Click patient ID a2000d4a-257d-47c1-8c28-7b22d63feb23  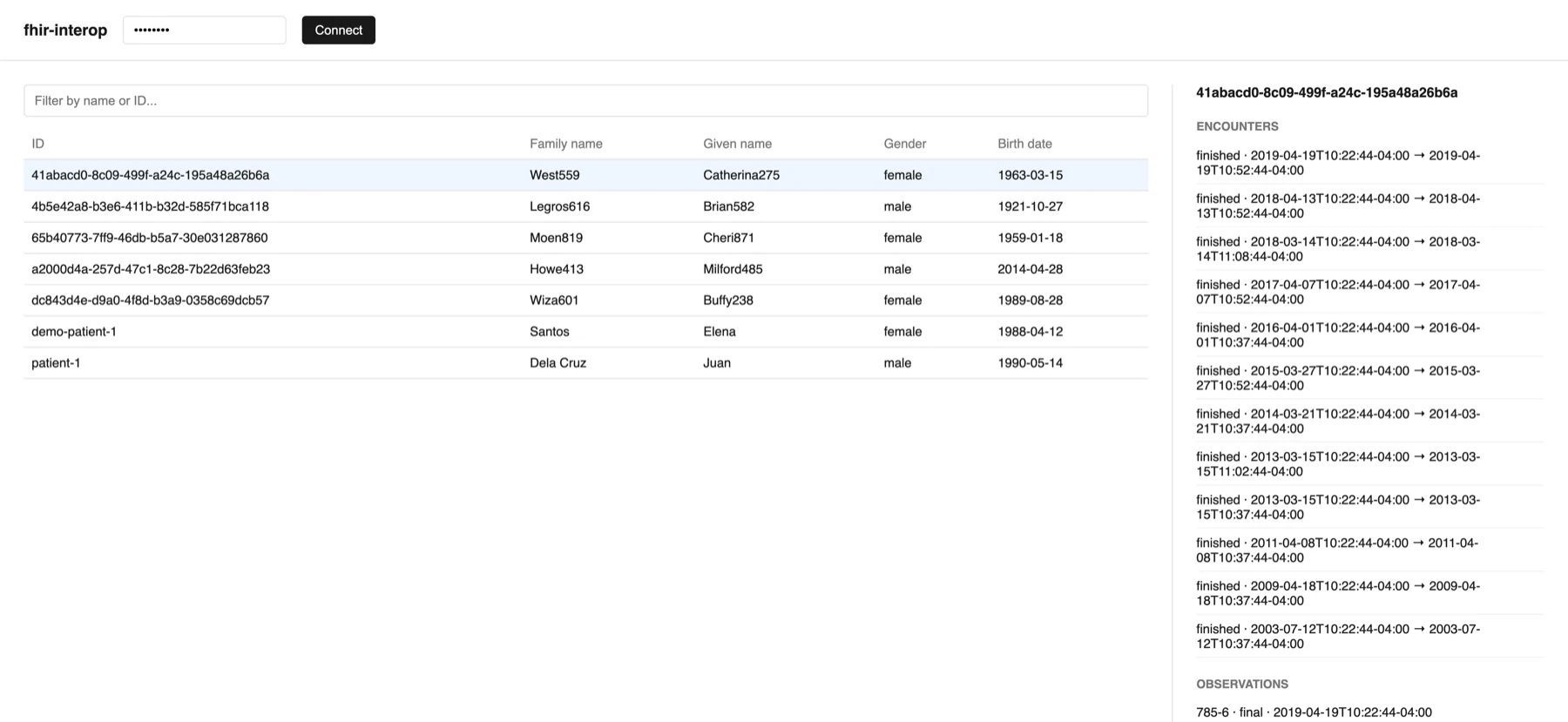tap(151, 269)
